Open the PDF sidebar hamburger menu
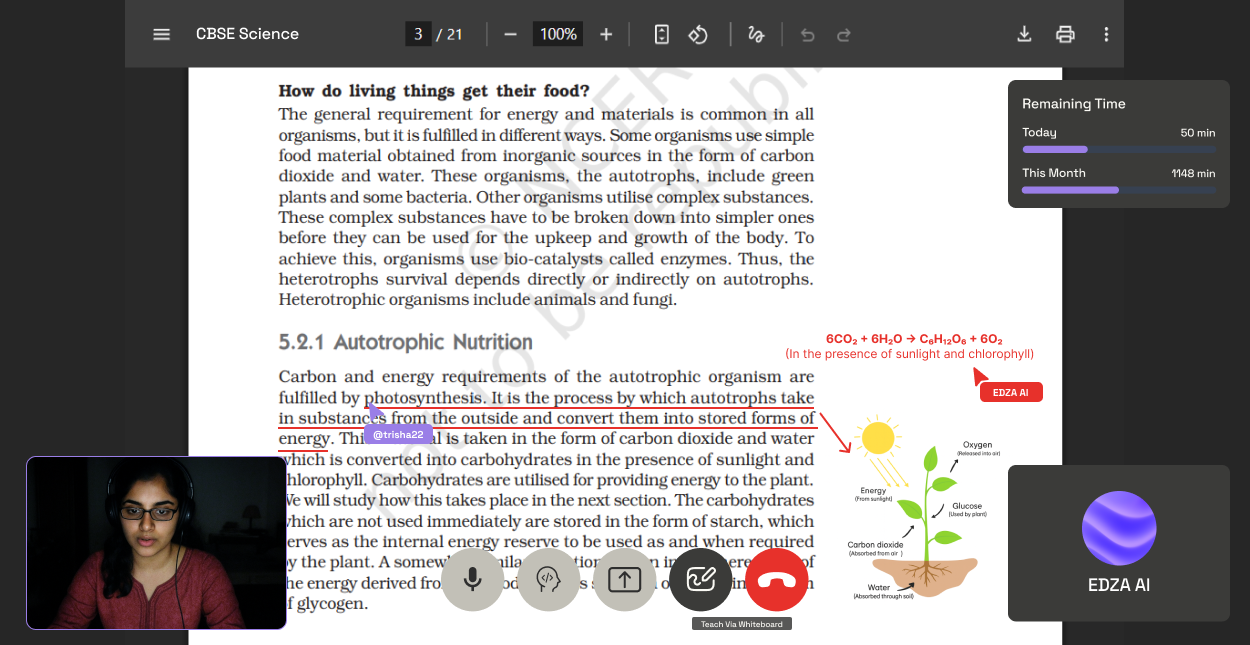The image size is (1250, 645). [x=161, y=34]
